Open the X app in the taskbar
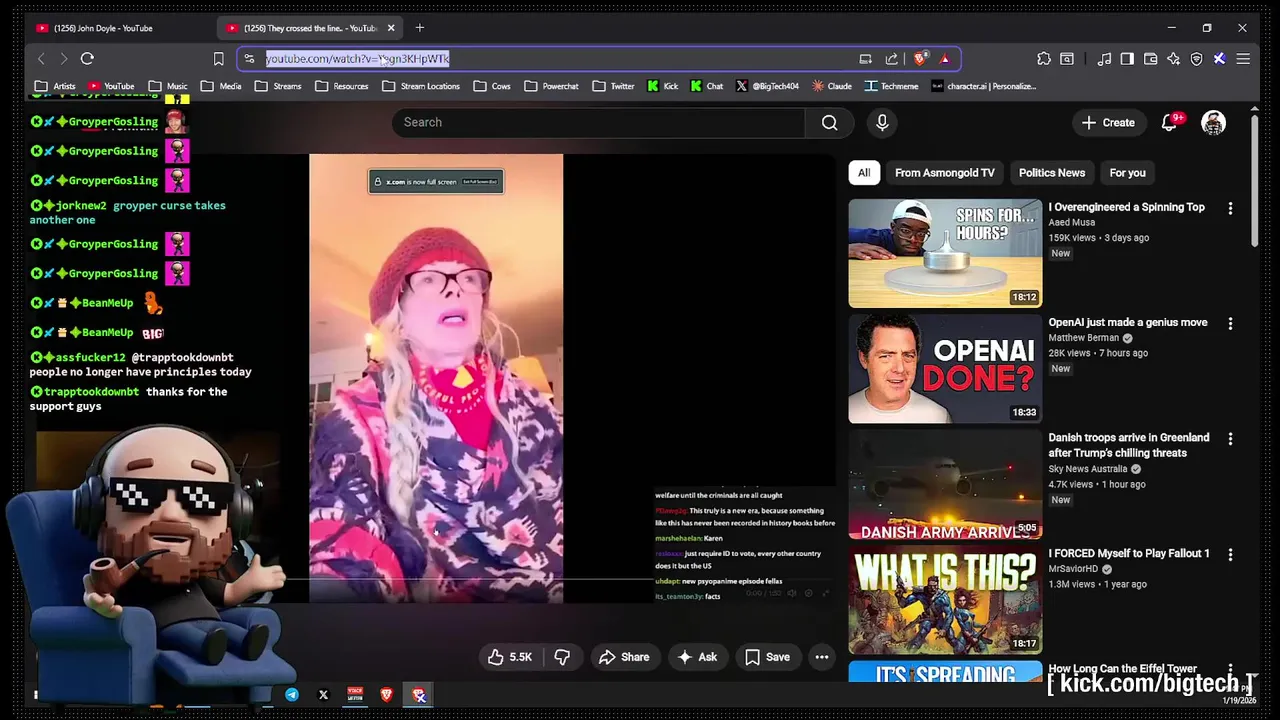1280x720 pixels. (x=323, y=695)
